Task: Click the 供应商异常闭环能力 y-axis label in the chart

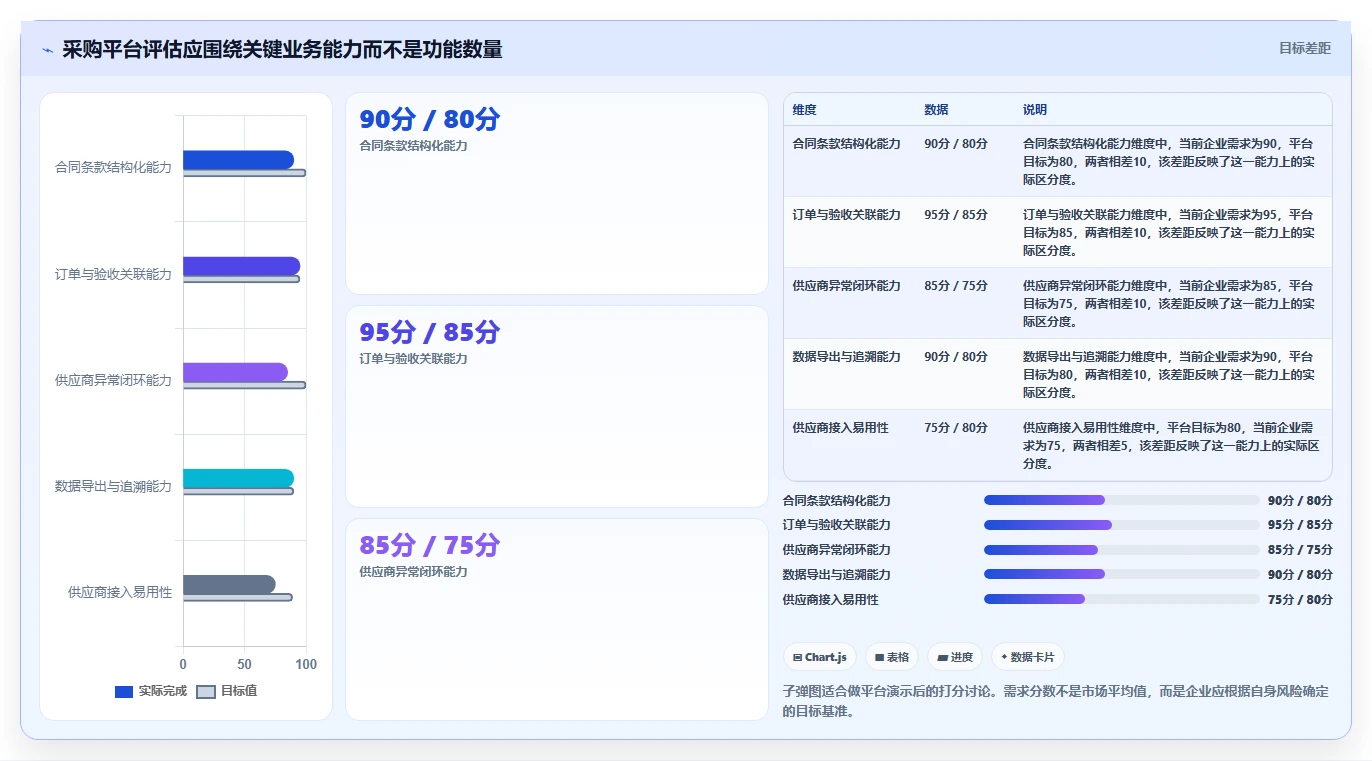Action: click(113, 380)
